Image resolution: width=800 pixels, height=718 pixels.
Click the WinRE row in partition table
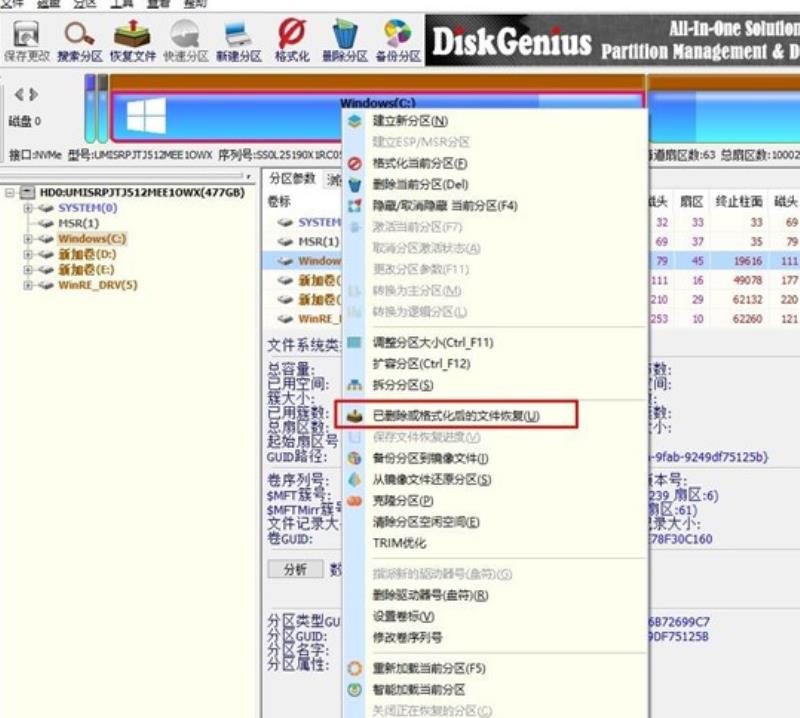click(319, 319)
